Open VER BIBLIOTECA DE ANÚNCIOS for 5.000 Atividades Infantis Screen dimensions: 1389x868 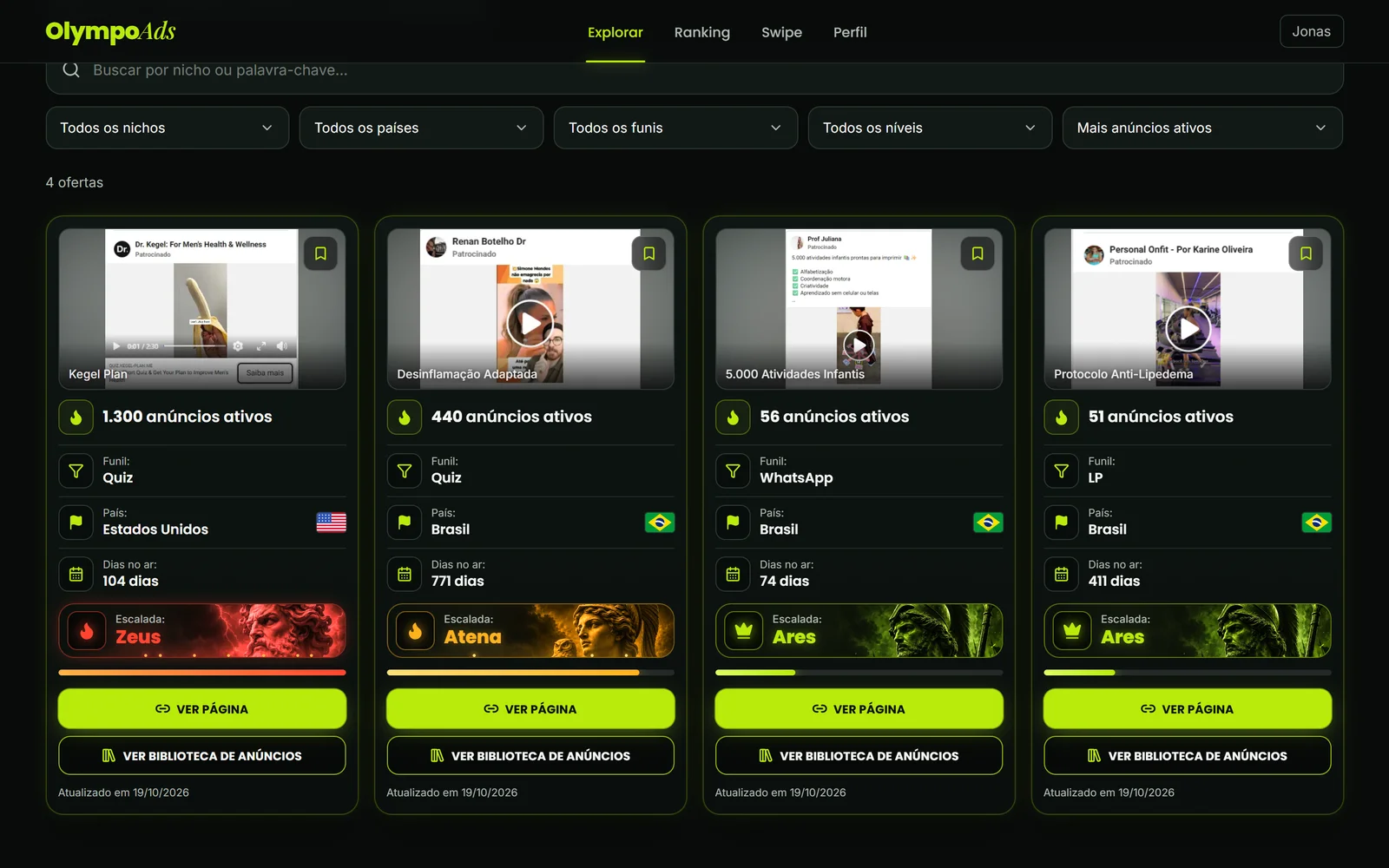(x=859, y=756)
